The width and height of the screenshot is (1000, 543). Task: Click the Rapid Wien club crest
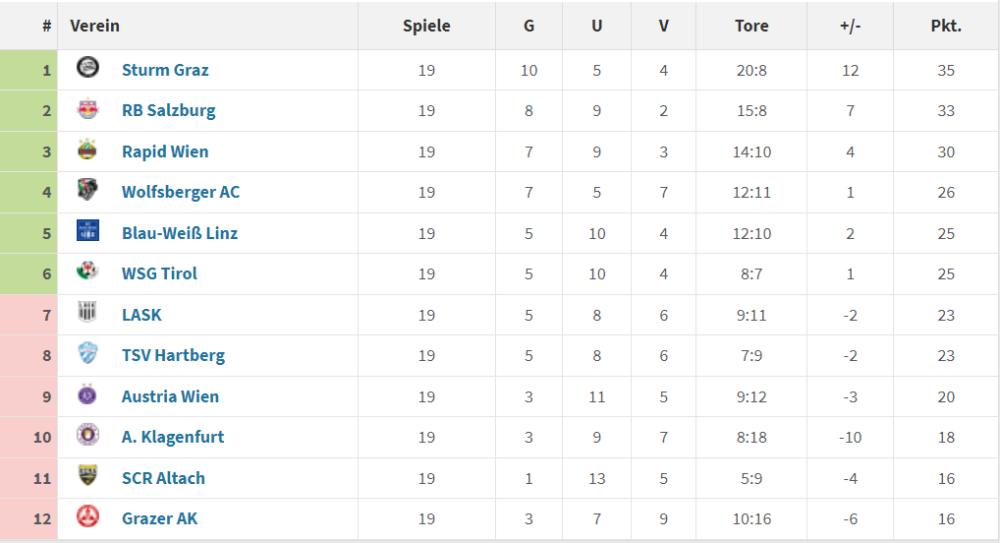88,151
